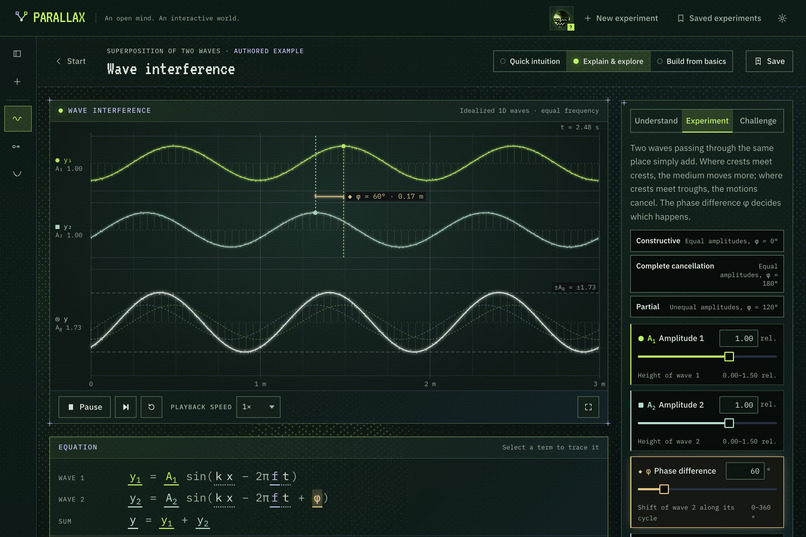Reset the simulation with restart icon
This screenshot has width=806, height=537.
click(151, 407)
